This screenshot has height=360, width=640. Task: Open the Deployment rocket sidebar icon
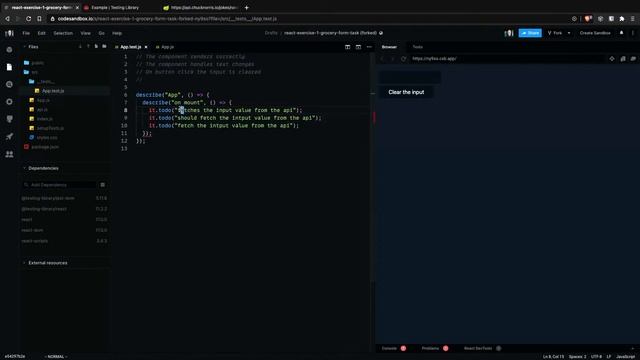(x=9, y=136)
